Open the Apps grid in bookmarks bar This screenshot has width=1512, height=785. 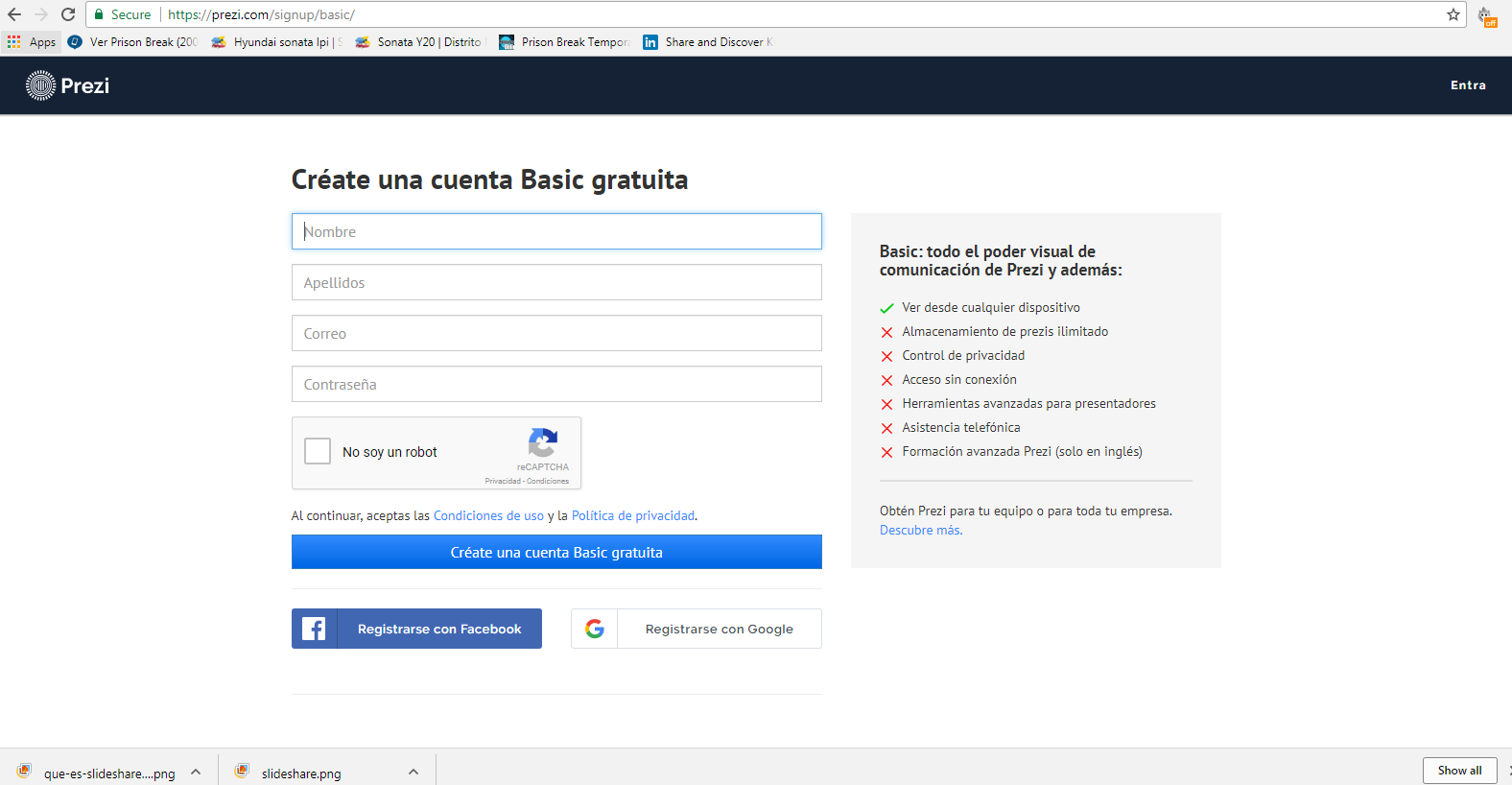click(32, 42)
